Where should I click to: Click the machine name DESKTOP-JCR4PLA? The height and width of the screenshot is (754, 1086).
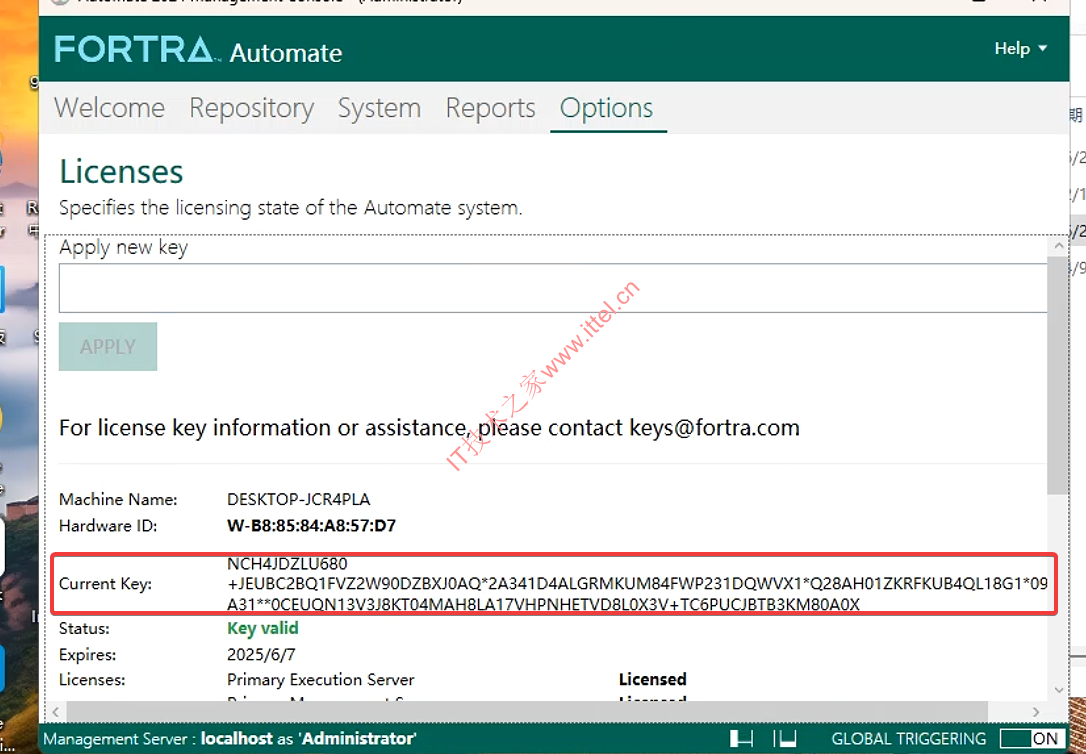[299, 499]
